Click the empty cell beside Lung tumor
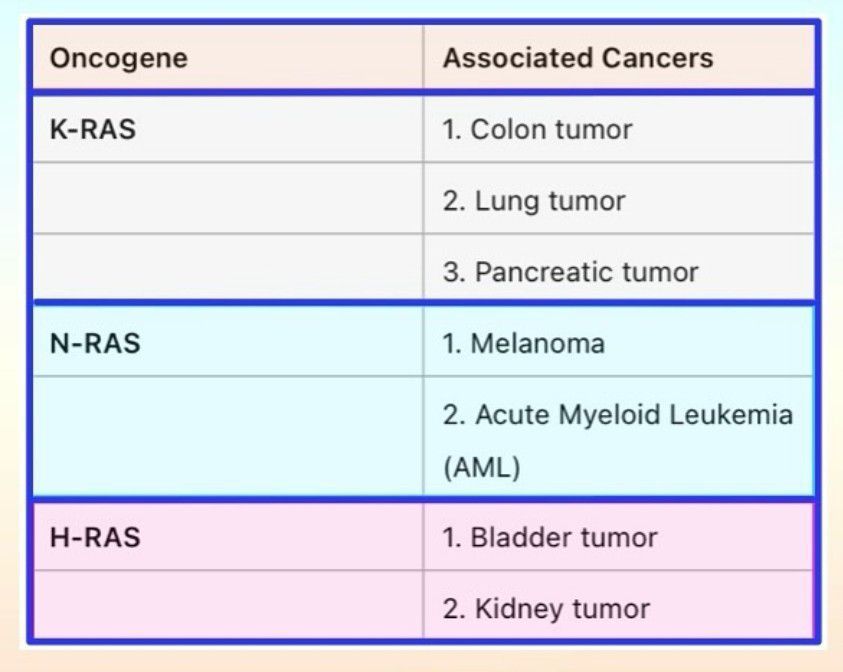This screenshot has width=843, height=672. (228, 201)
